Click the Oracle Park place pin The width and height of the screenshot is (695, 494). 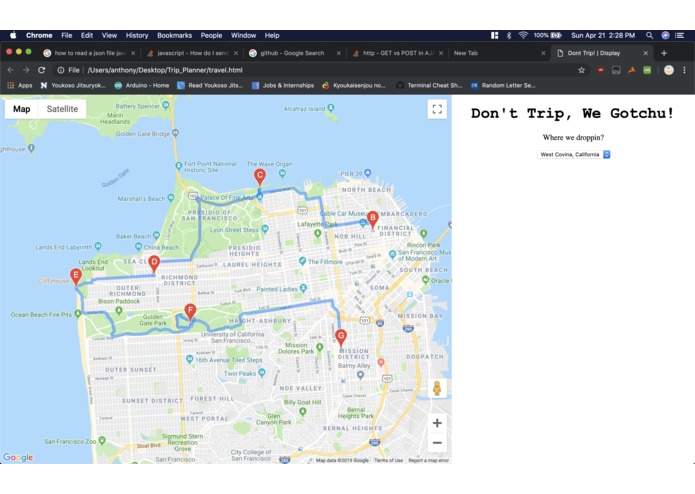(426, 280)
